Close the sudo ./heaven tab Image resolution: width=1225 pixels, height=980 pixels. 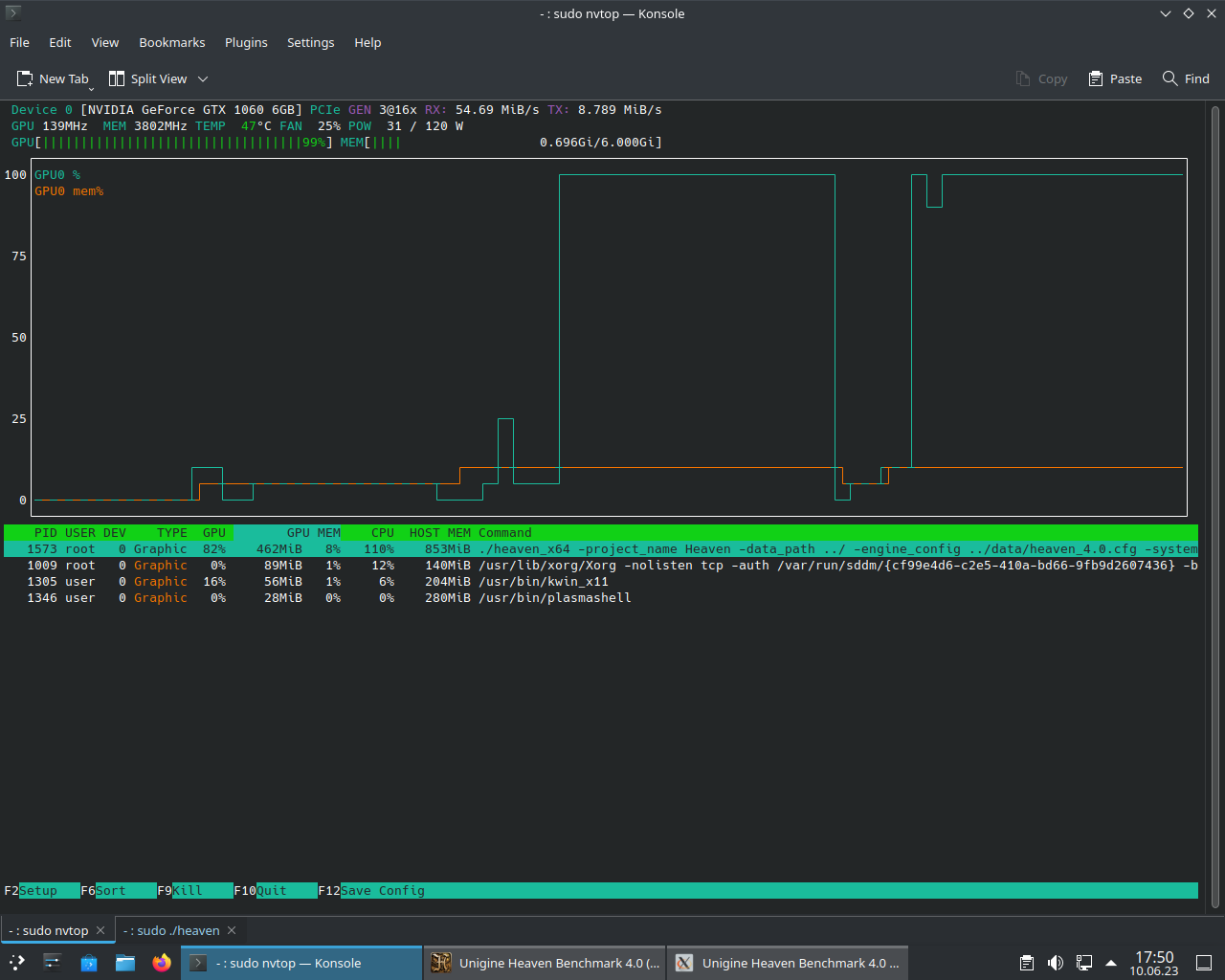[x=232, y=930]
